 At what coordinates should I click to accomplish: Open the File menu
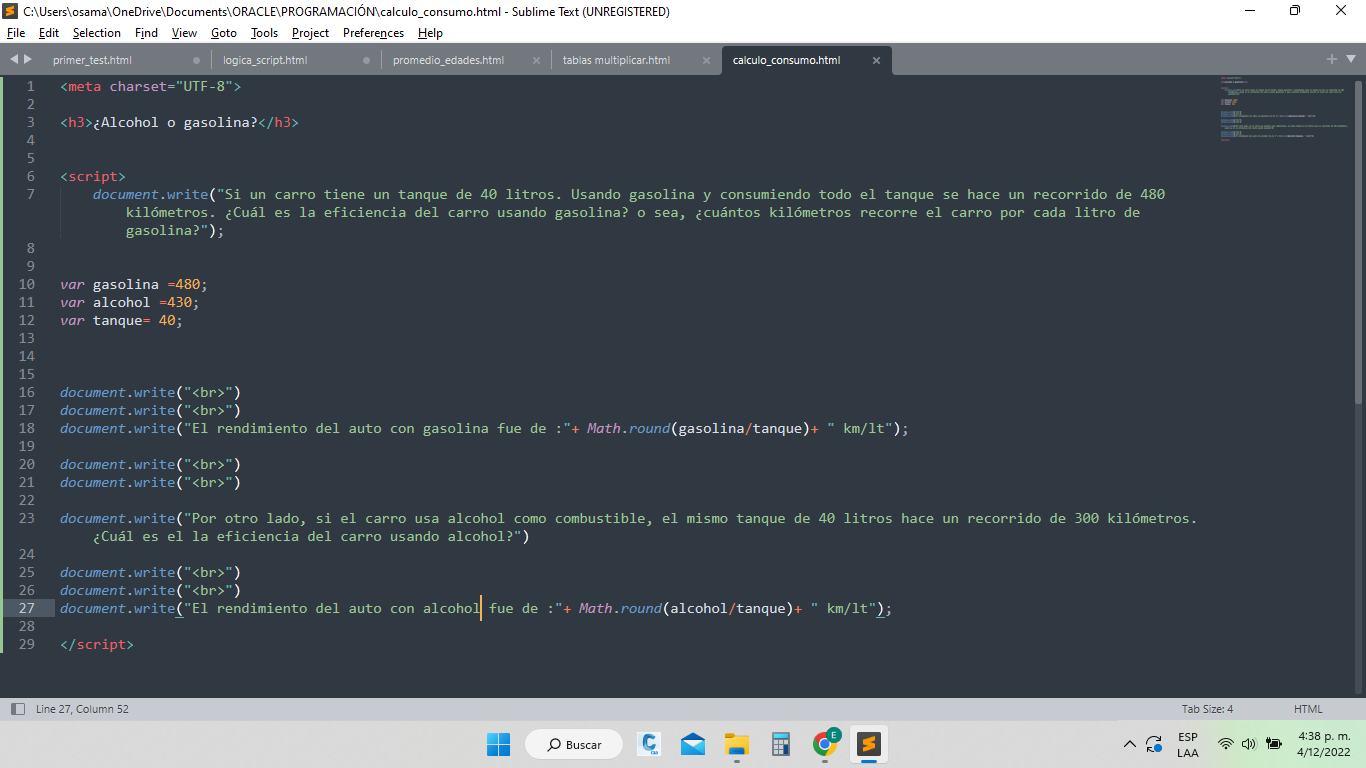[16, 33]
